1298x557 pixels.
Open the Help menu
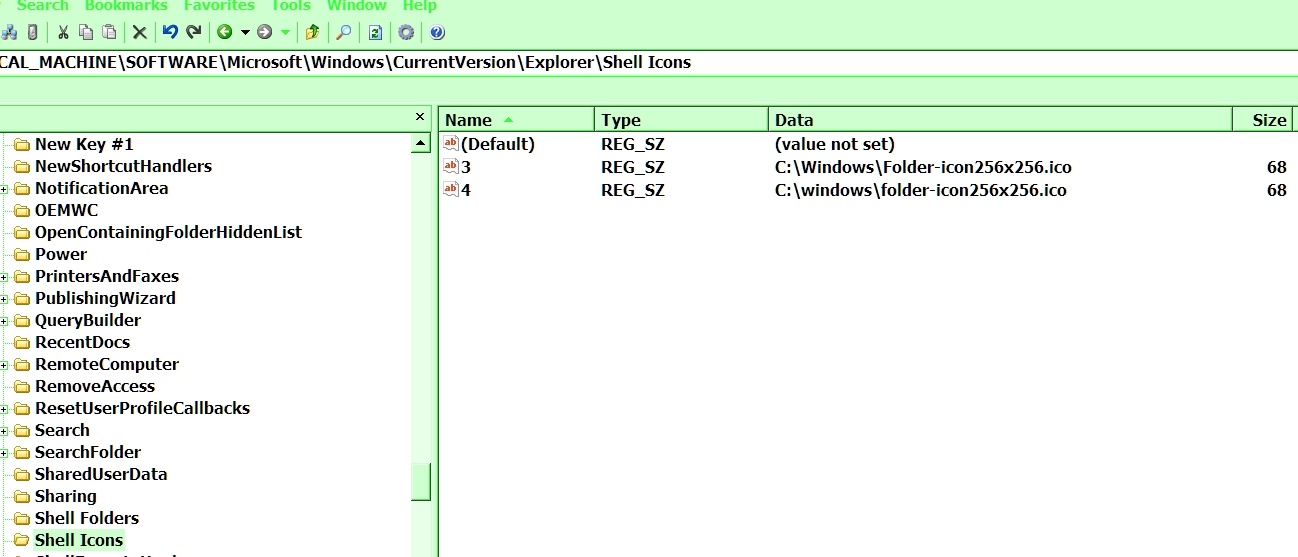pos(419,6)
